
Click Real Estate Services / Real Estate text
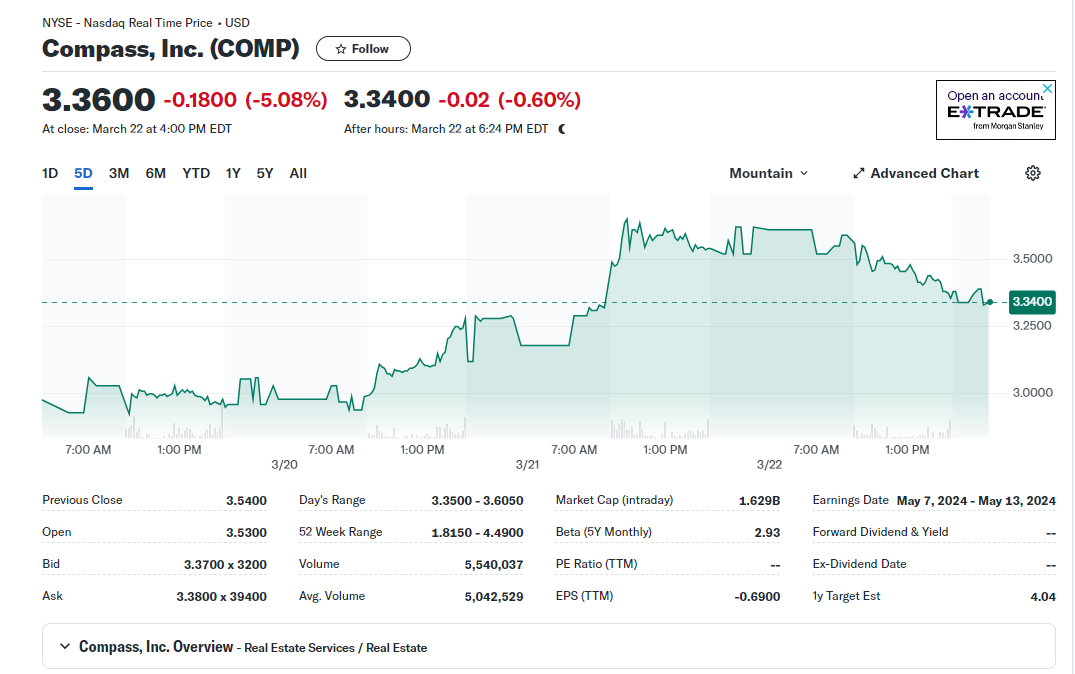[335, 648]
